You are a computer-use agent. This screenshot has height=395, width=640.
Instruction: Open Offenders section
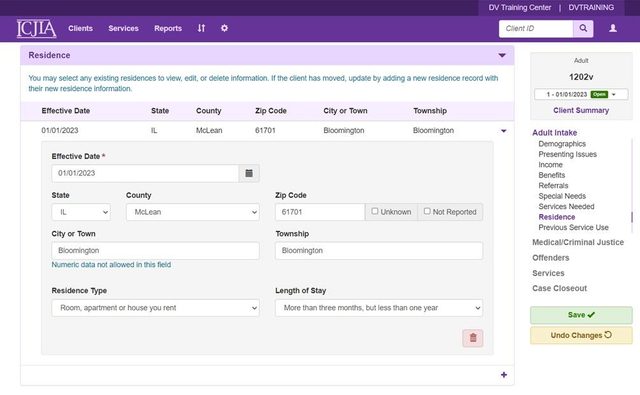click(x=551, y=258)
